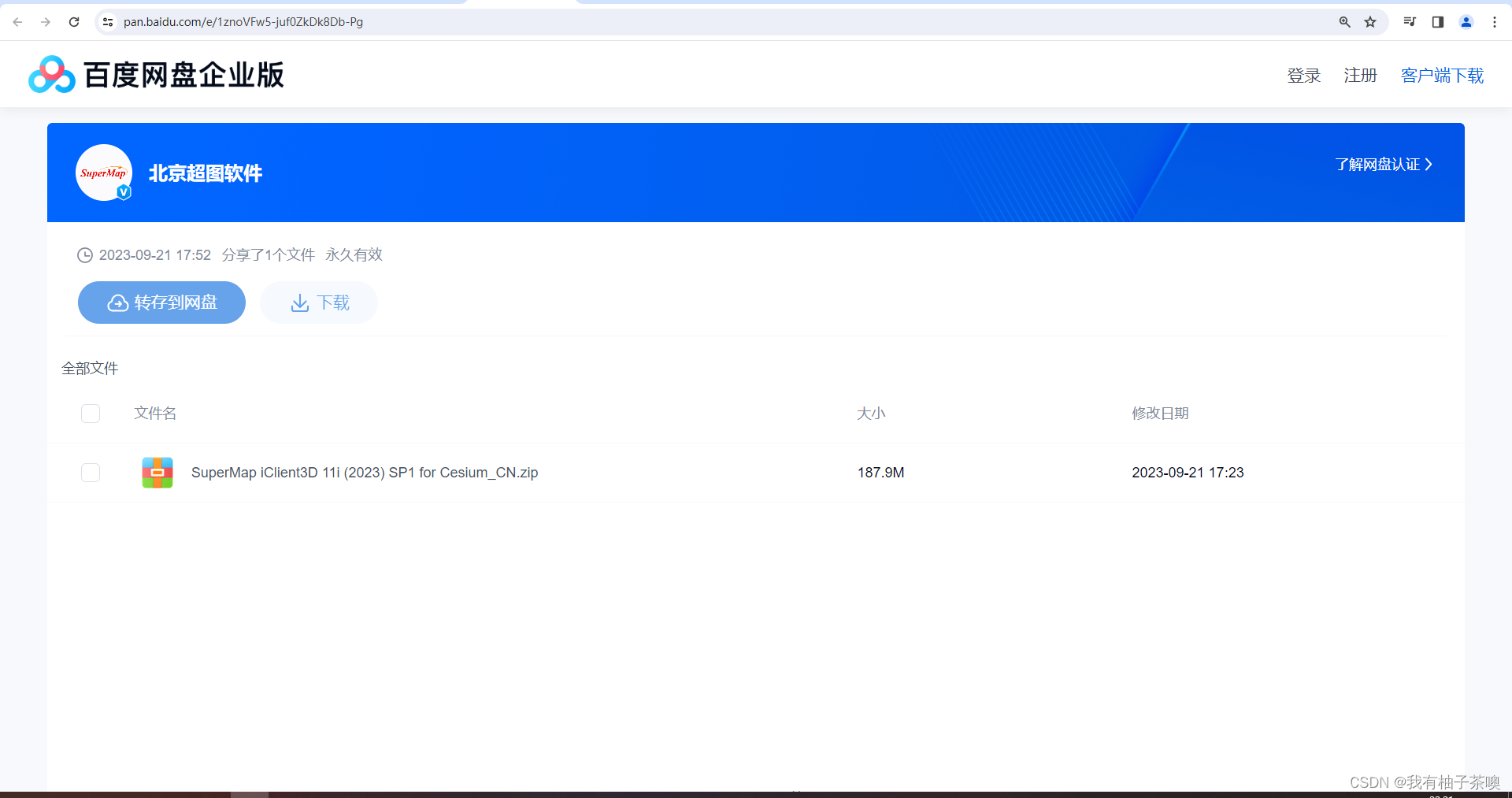This screenshot has height=798, width=1512.
Task: Click the blue V verification badge
Action: [x=124, y=192]
